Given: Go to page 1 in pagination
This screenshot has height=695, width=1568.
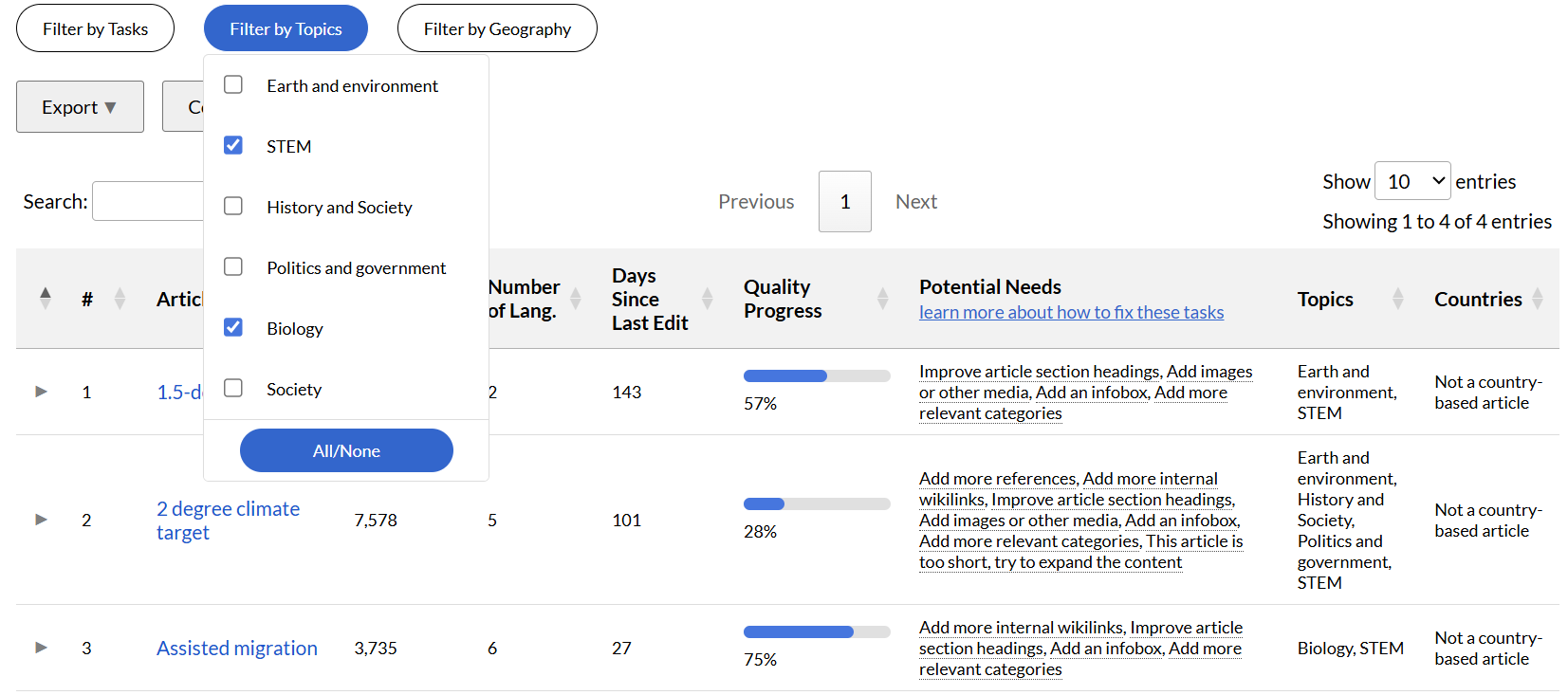Looking at the screenshot, I should [844, 201].
